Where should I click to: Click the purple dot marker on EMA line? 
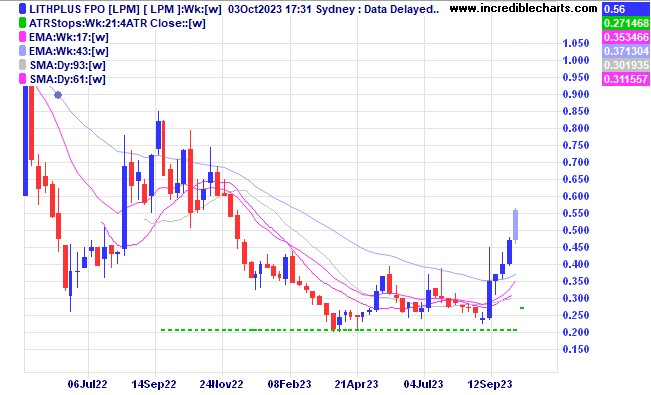pyautogui.click(x=58, y=95)
